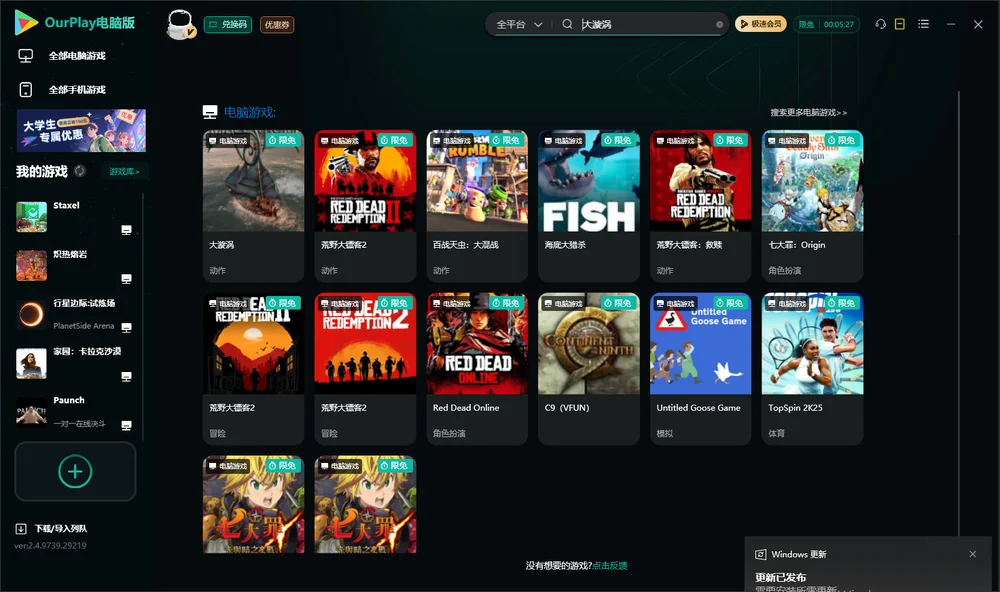This screenshot has height=592, width=1000.
Task: Open customer service headset icon
Action: [881, 24]
